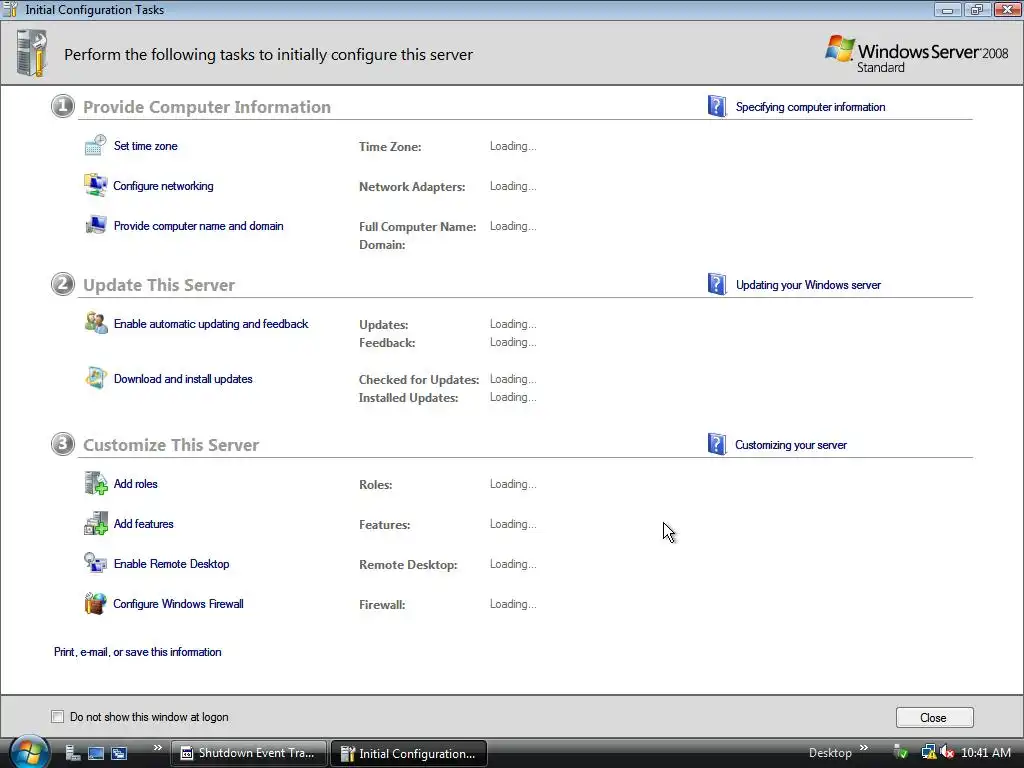Screen dimensions: 1024x768
Task: Click the Time Zone label
Action: 390,146
